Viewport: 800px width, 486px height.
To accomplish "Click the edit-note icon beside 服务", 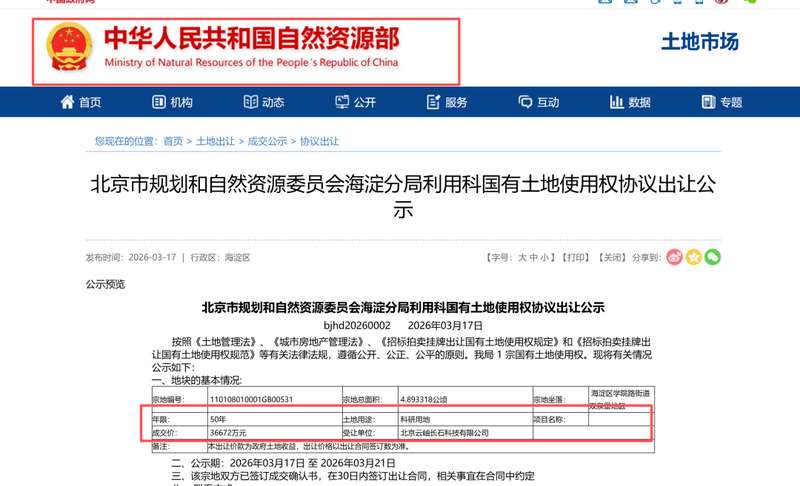I will click(x=433, y=102).
